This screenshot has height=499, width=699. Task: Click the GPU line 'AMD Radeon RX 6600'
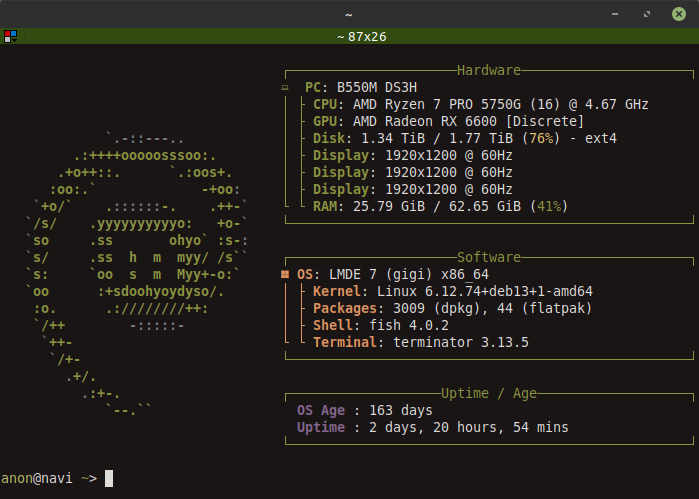pos(425,121)
